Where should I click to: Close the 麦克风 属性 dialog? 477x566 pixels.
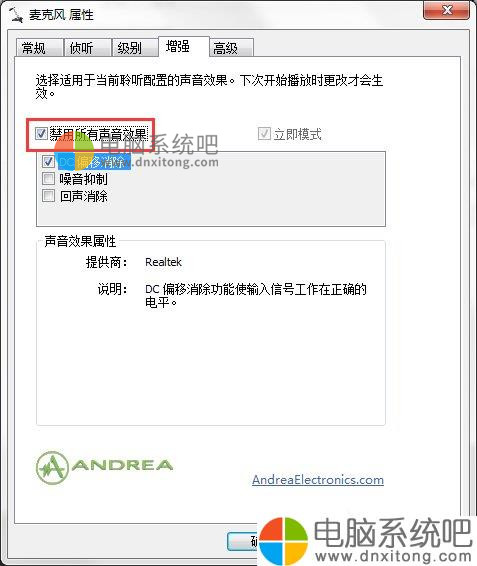(446, 10)
